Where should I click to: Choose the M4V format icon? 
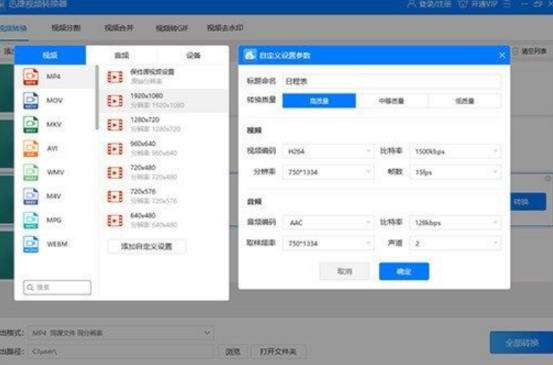[31, 196]
